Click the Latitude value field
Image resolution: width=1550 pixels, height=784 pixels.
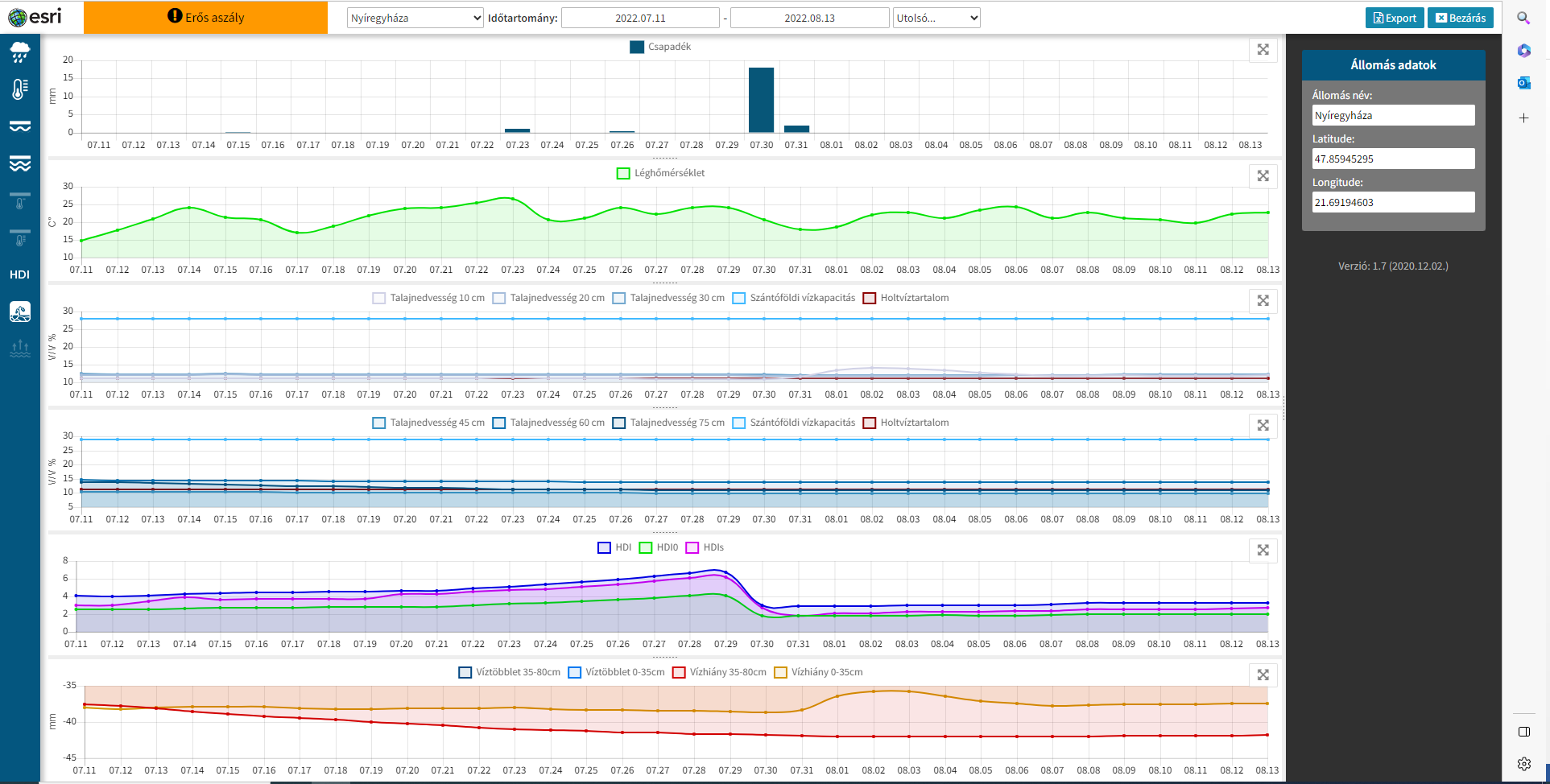tap(1393, 159)
